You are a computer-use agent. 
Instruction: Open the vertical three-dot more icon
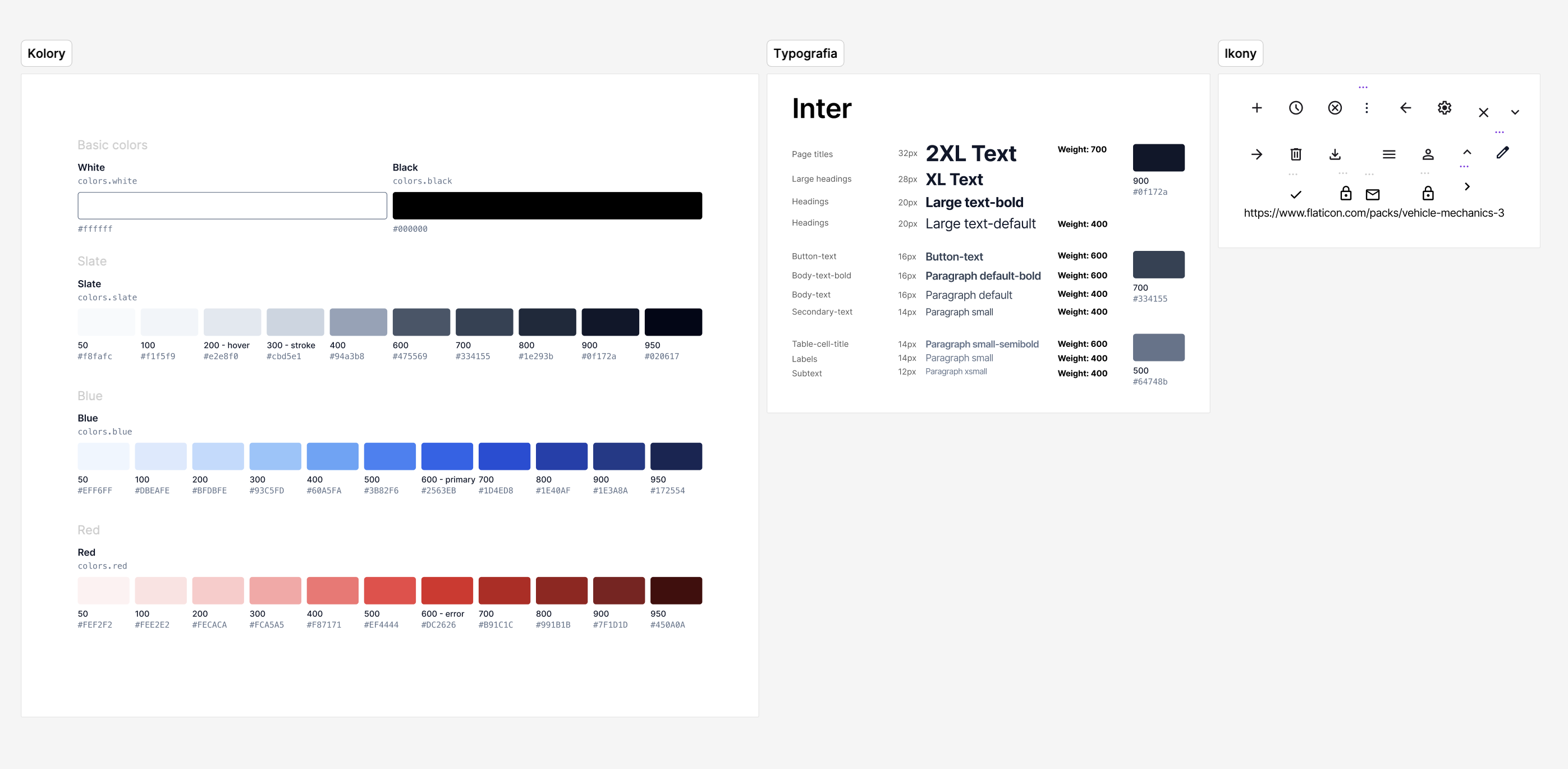[1367, 108]
